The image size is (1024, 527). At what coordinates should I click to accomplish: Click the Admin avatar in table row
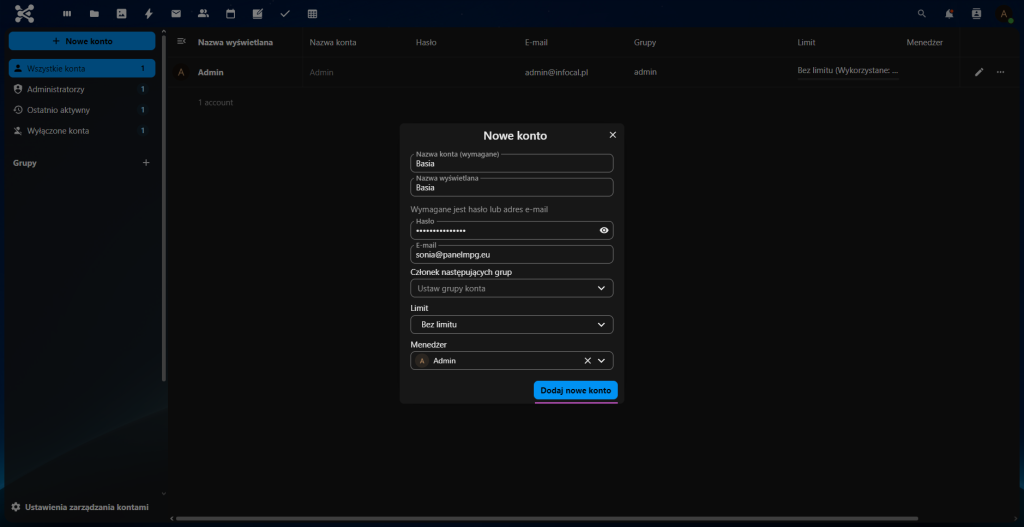(x=182, y=72)
